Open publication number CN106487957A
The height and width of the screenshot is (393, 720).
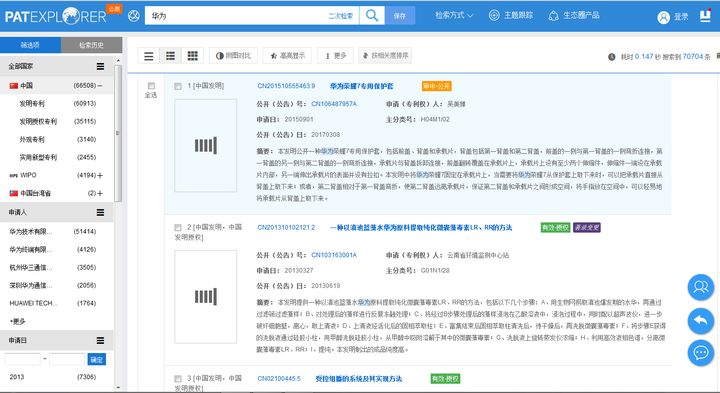point(334,104)
